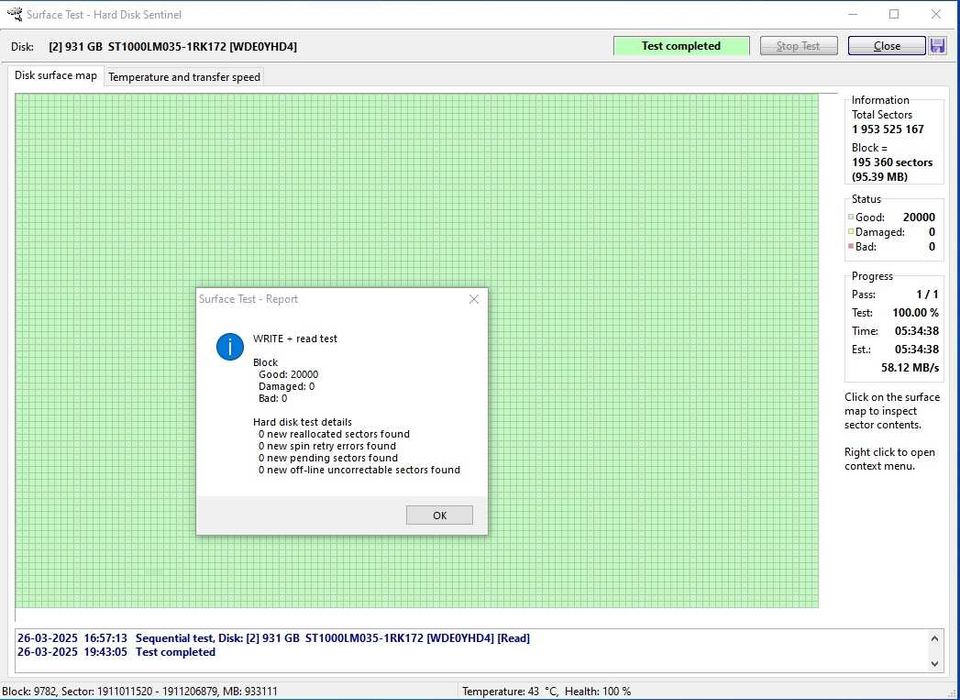
Task: Click the 'Sequential test, Disk' log entry
Action: pyautogui.click(x=274, y=638)
